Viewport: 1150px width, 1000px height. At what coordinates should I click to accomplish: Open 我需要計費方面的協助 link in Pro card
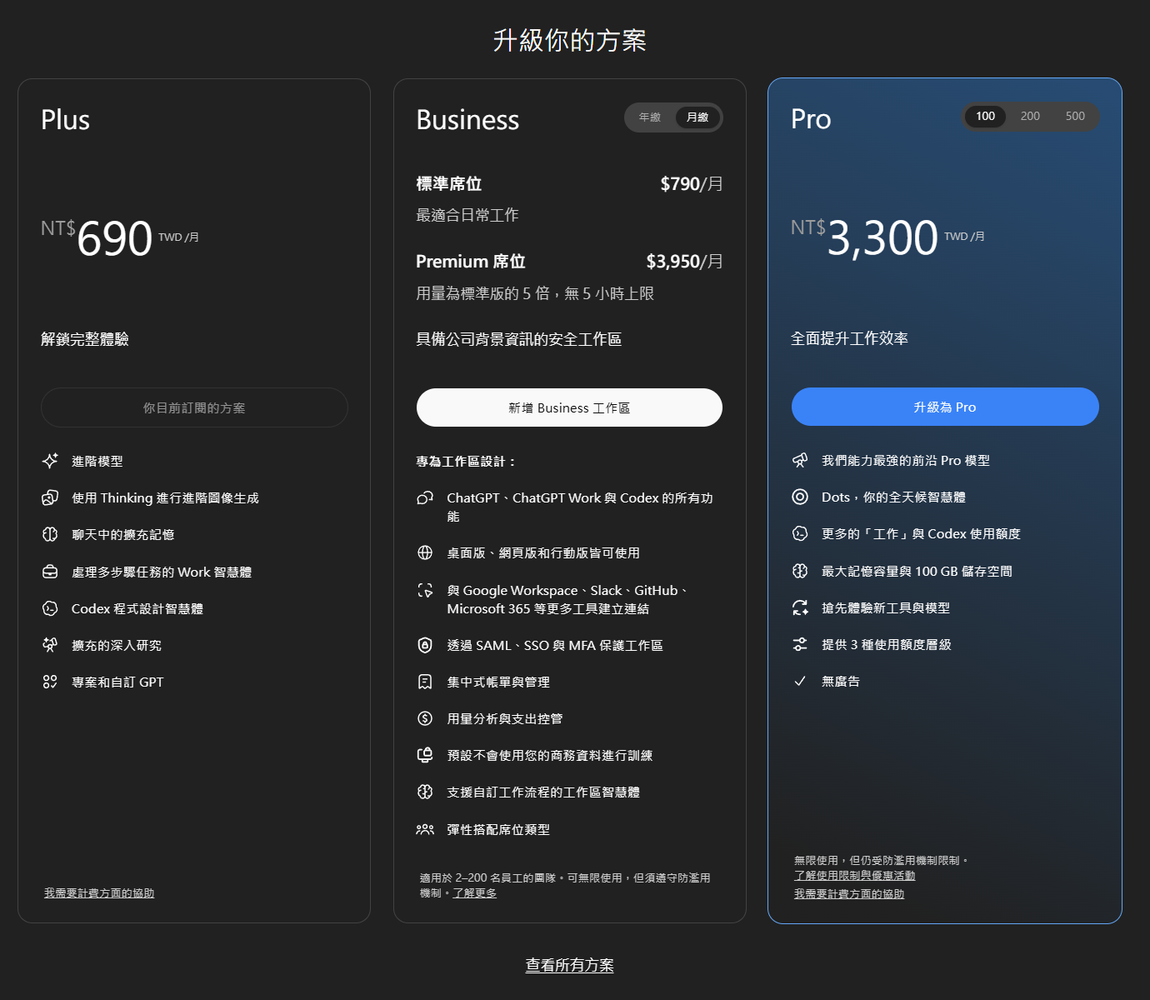point(849,894)
